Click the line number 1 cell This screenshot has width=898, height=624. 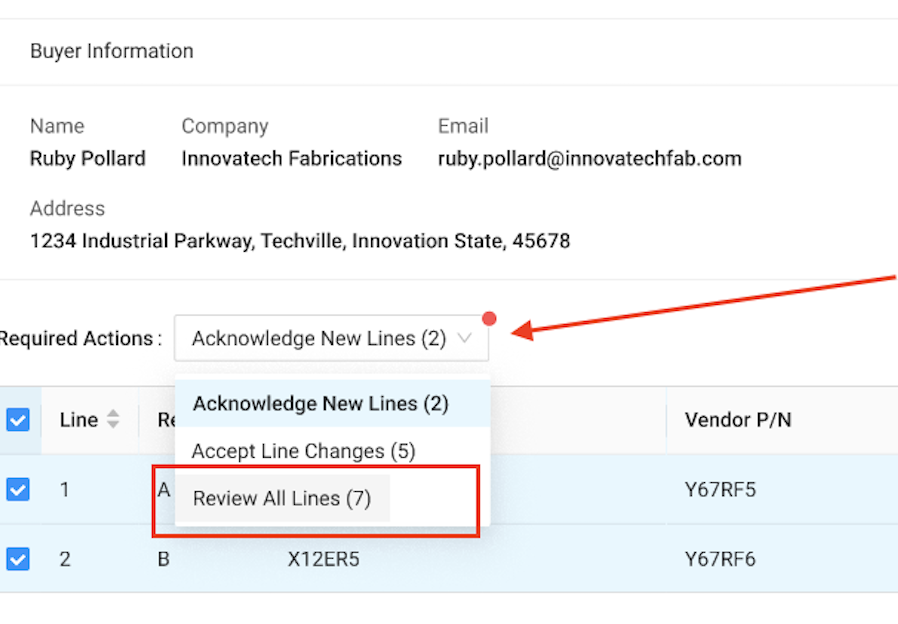(65, 489)
